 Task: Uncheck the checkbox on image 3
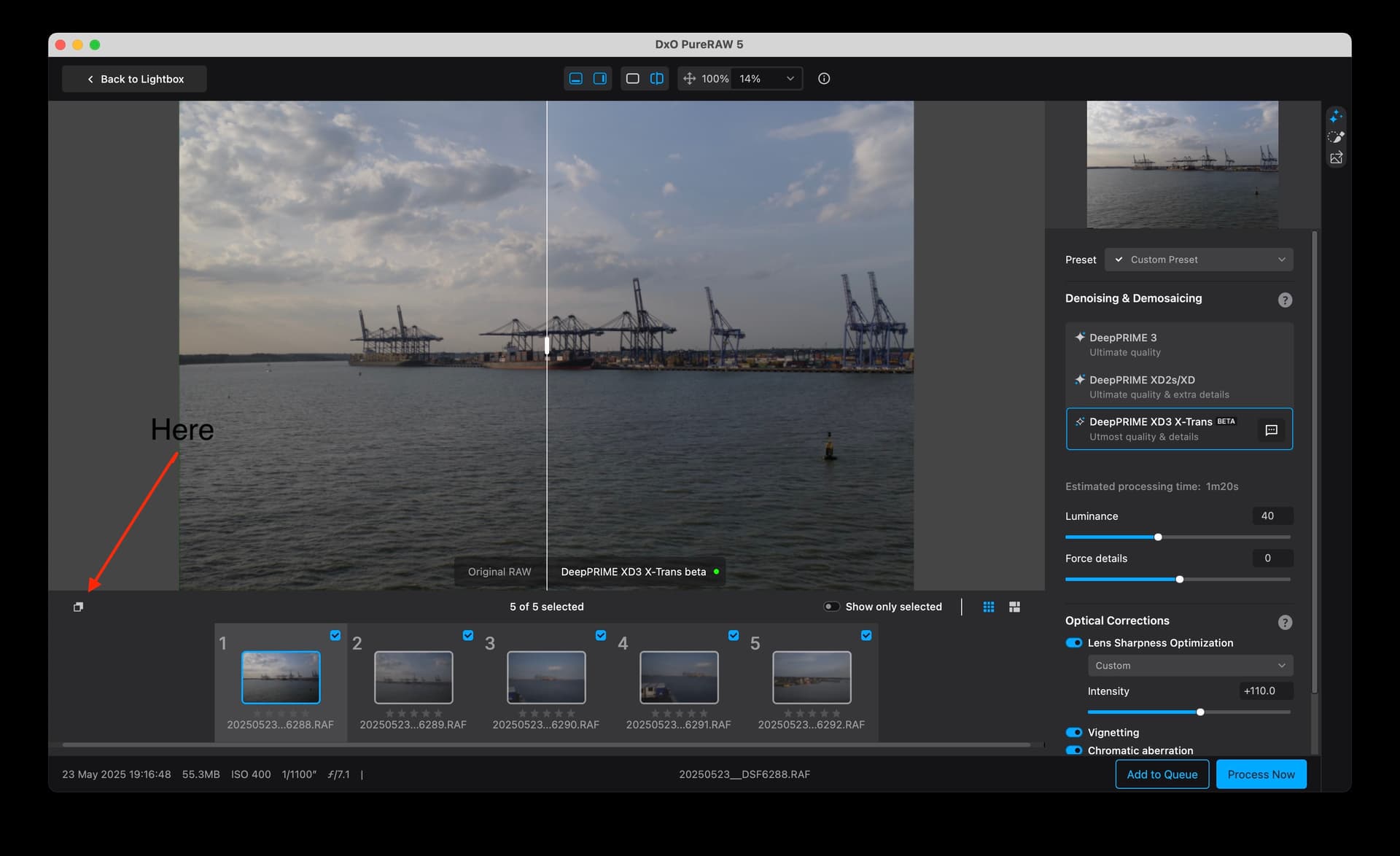tap(601, 635)
